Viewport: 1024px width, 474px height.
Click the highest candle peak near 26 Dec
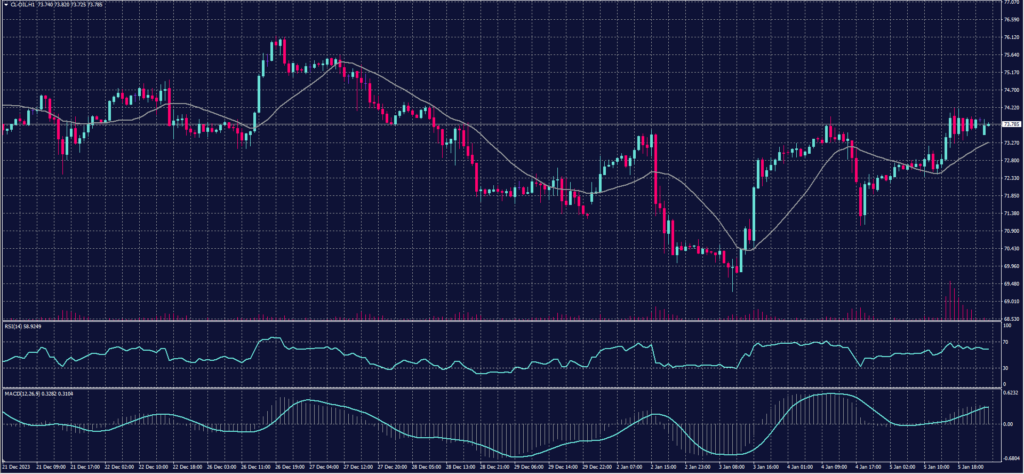(x=284, y=40)
